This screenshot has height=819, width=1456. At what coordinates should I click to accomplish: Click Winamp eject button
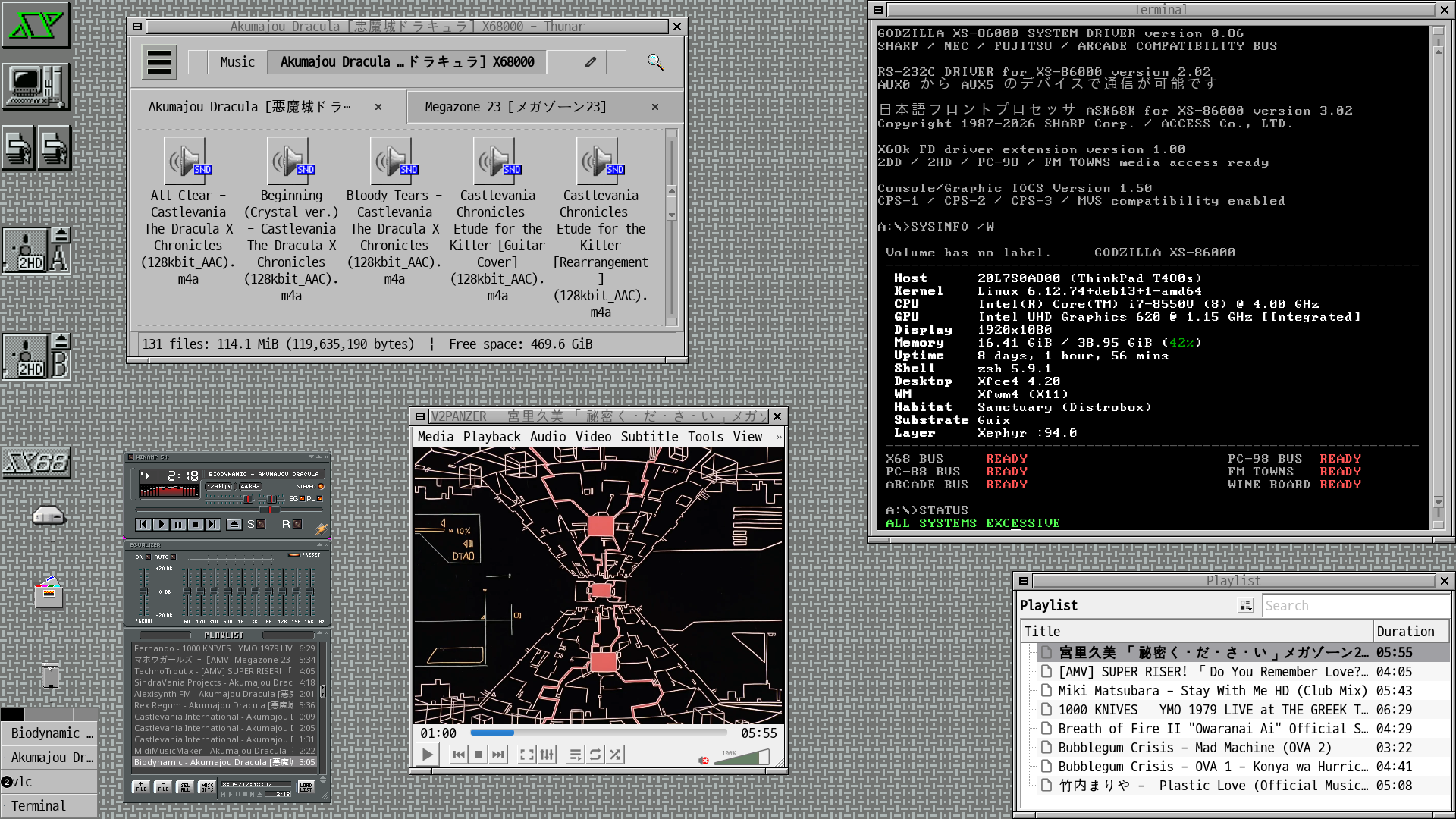click(234, 524)
